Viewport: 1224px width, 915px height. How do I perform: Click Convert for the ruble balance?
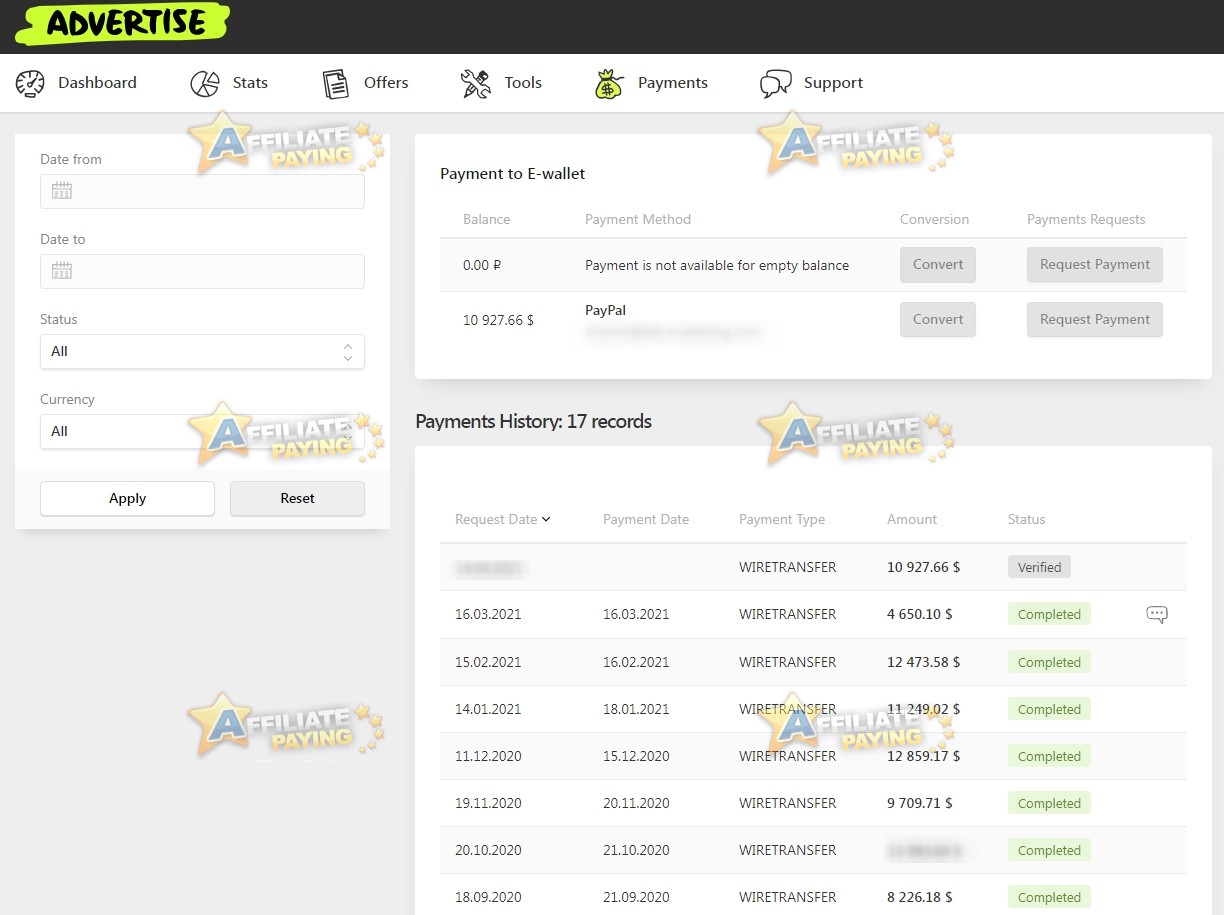(x=938, y=265)
